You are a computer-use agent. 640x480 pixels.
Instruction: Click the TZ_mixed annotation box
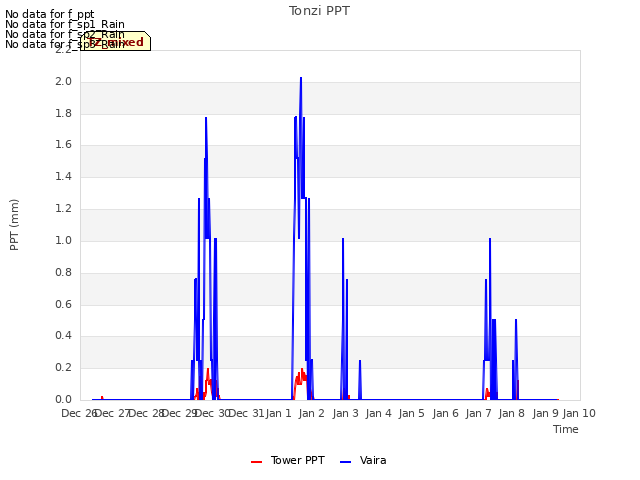(x=116, y=41)
